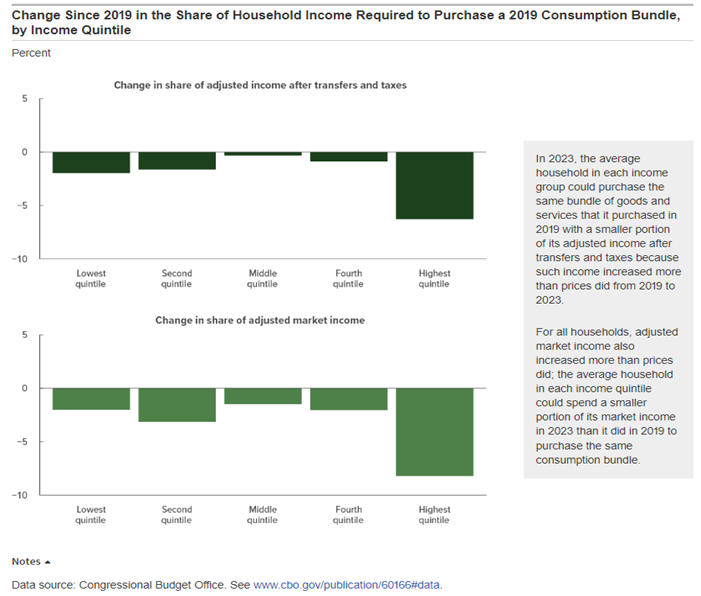Select the Middle quintile bar in the top chart
Screen dimensions: 701x596
262,154
